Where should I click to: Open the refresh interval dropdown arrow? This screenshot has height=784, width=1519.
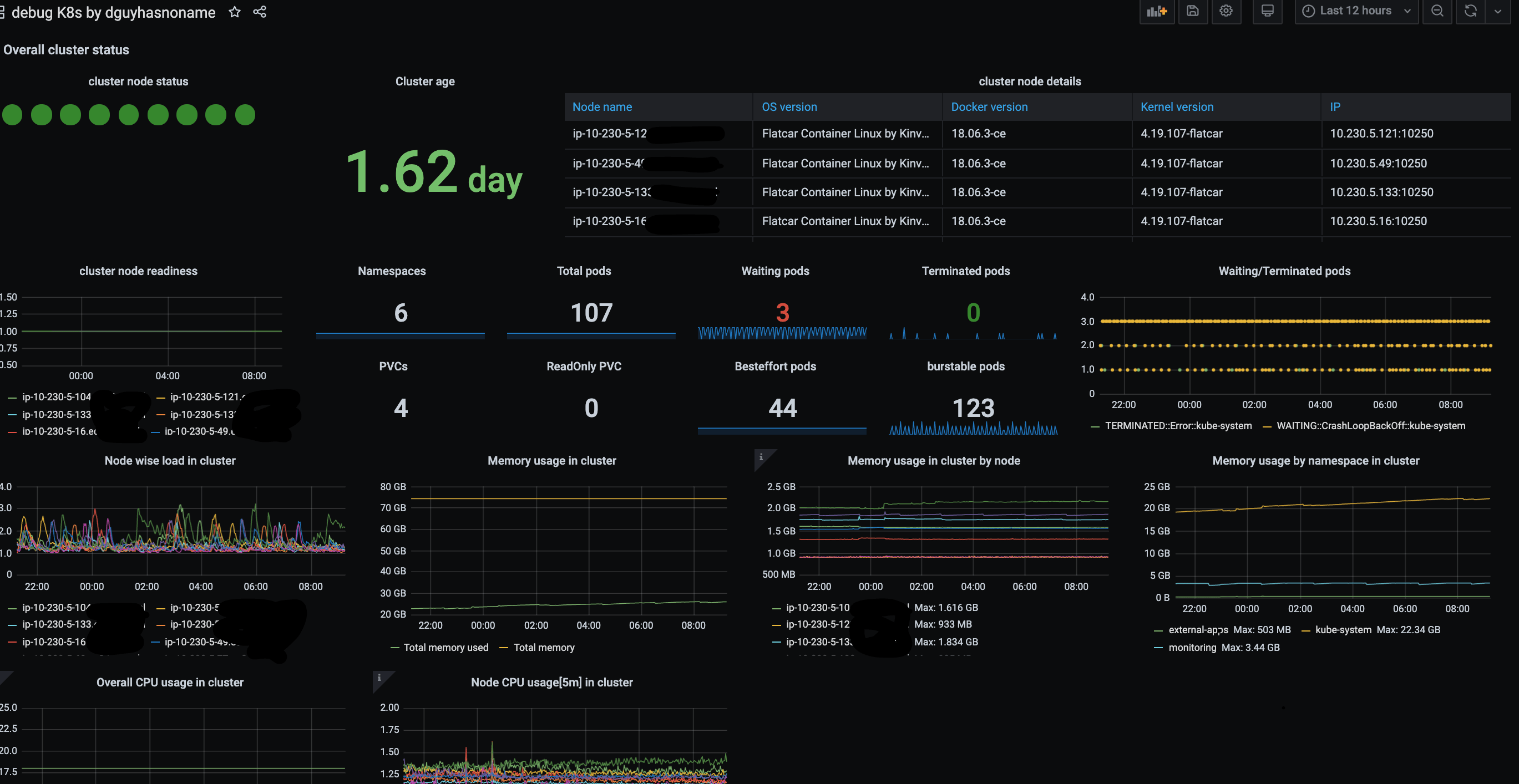tap(1497, 11)
